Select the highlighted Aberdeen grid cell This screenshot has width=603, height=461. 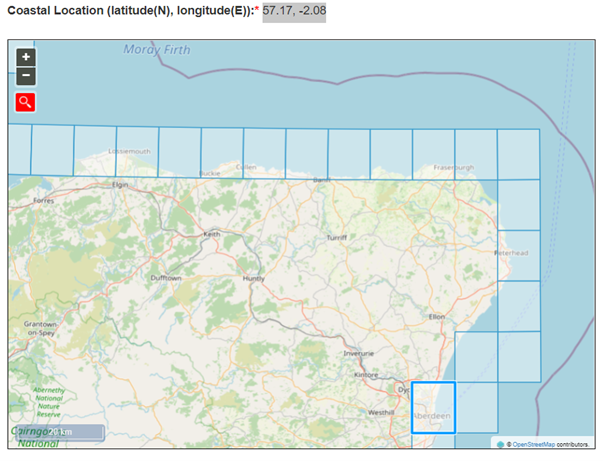coord(433,407)
